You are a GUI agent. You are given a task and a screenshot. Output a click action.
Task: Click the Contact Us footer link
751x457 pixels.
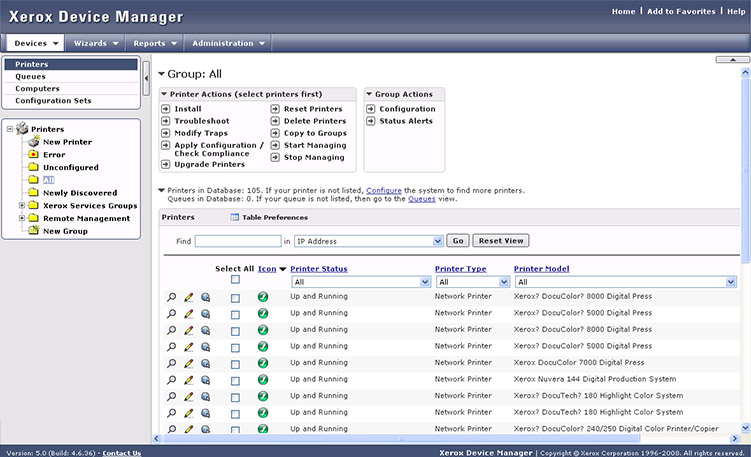pos(122,453)
